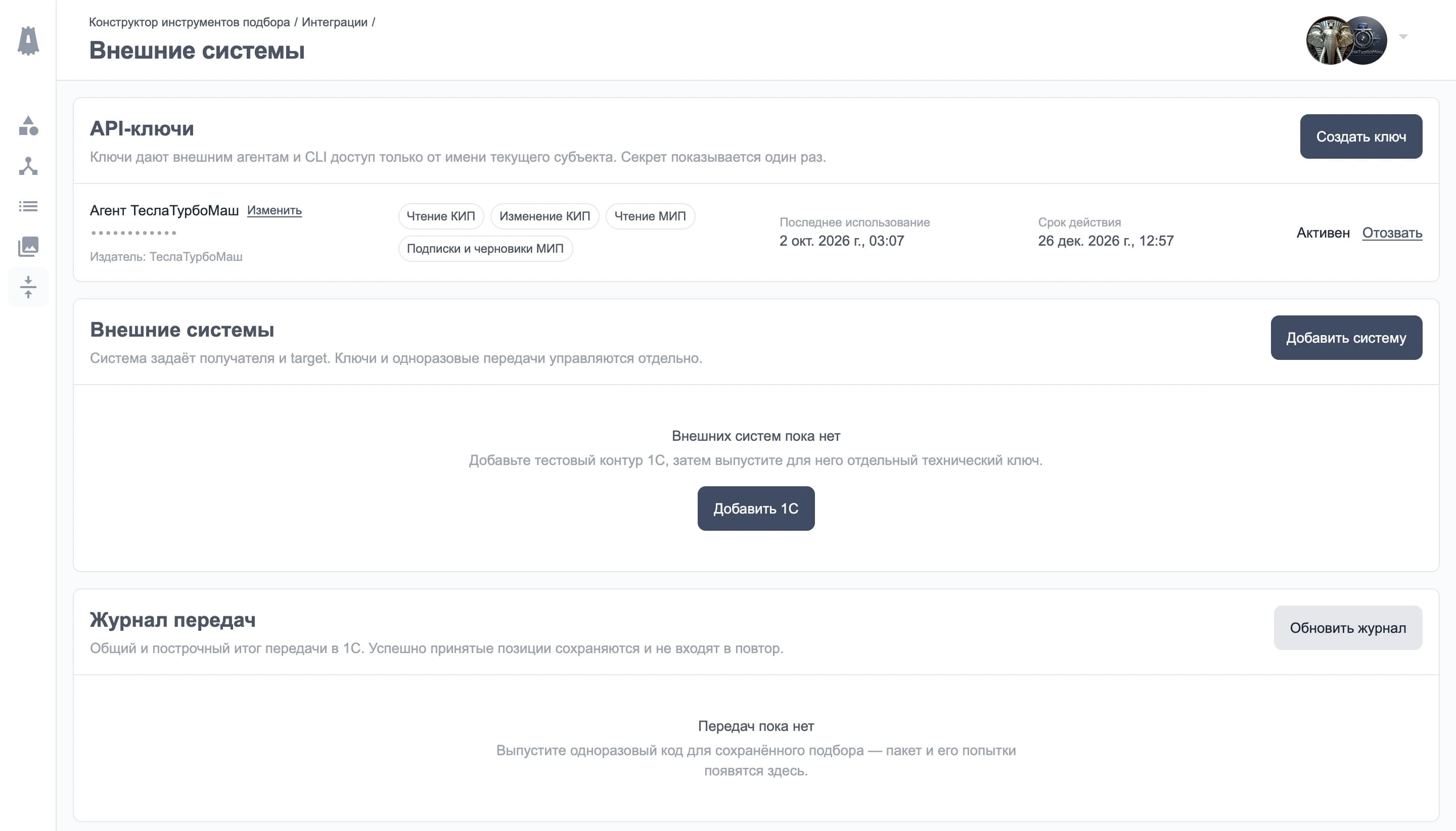Click the Чтение МИП permission tag

[x=650, y=216]
